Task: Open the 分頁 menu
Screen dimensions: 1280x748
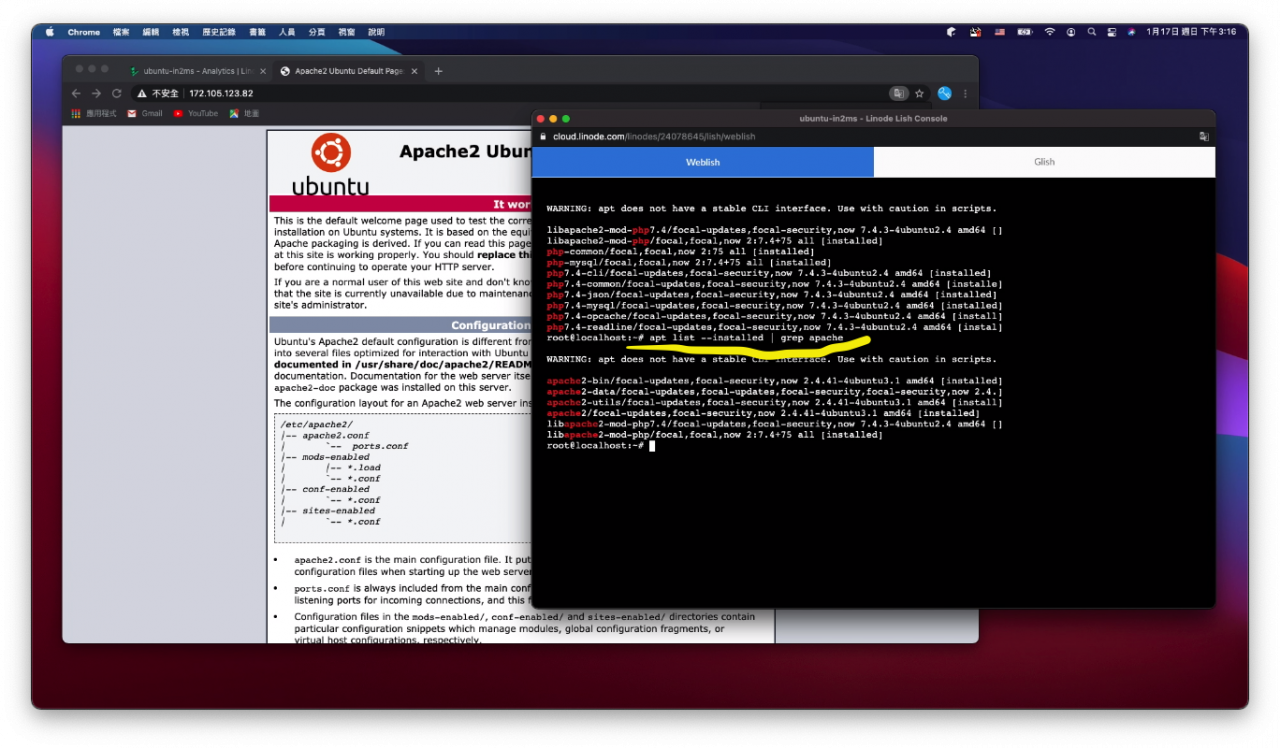Action: click(x=317, y=32)
